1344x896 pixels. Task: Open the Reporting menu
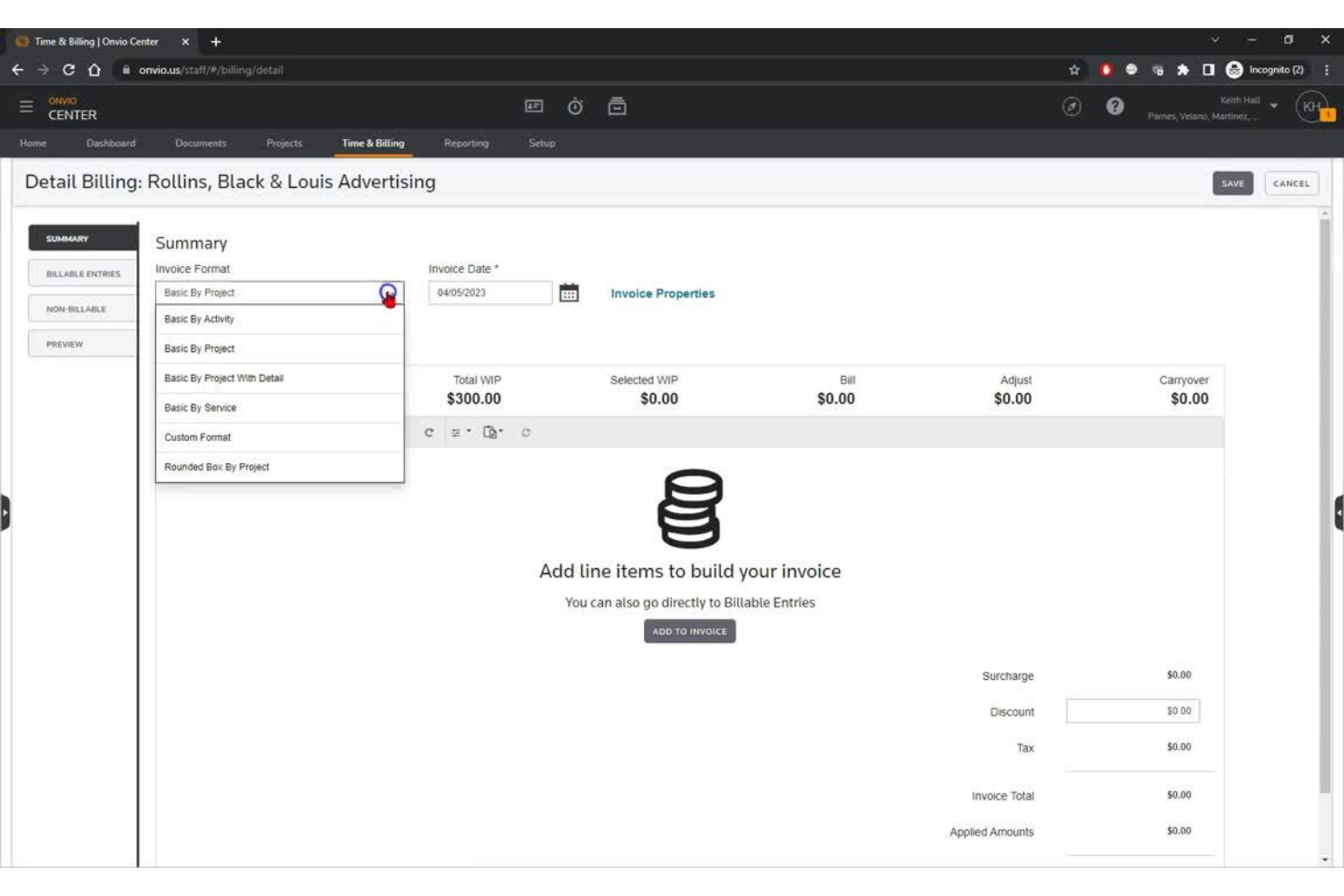click(x=466, y=143)
